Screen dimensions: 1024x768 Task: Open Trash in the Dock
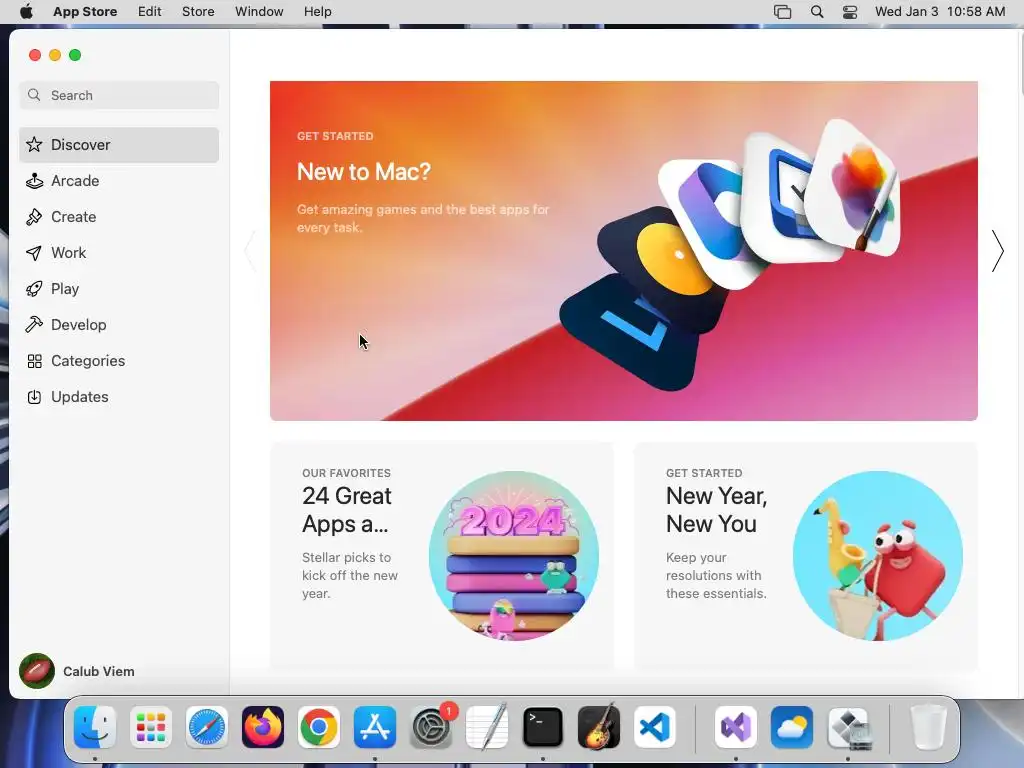click(928, 727)
